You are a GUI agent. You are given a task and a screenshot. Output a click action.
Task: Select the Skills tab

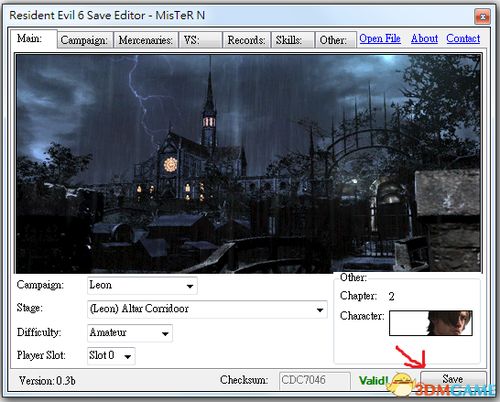click(x=293, y=40)
